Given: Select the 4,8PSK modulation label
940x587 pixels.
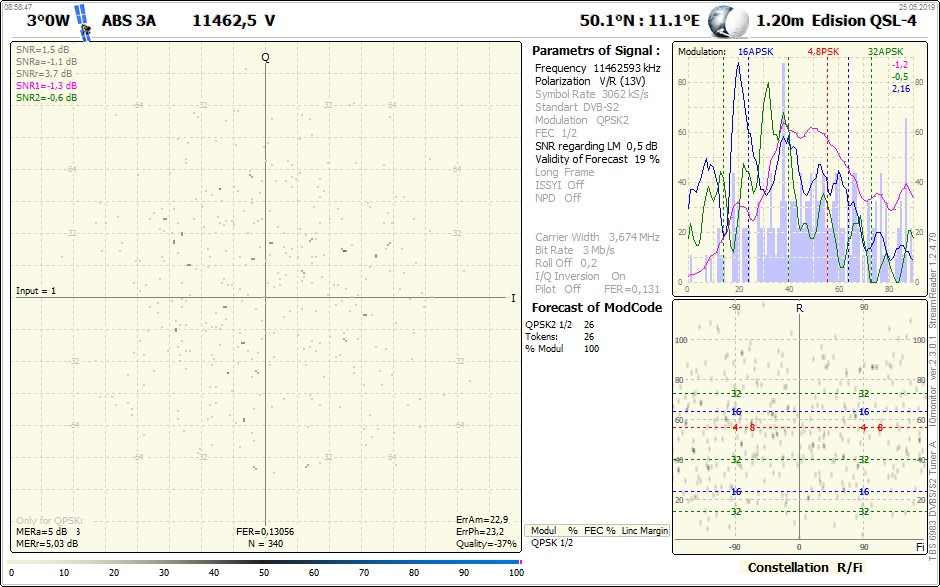Looking at the screenshot, I should click(823, 52).
